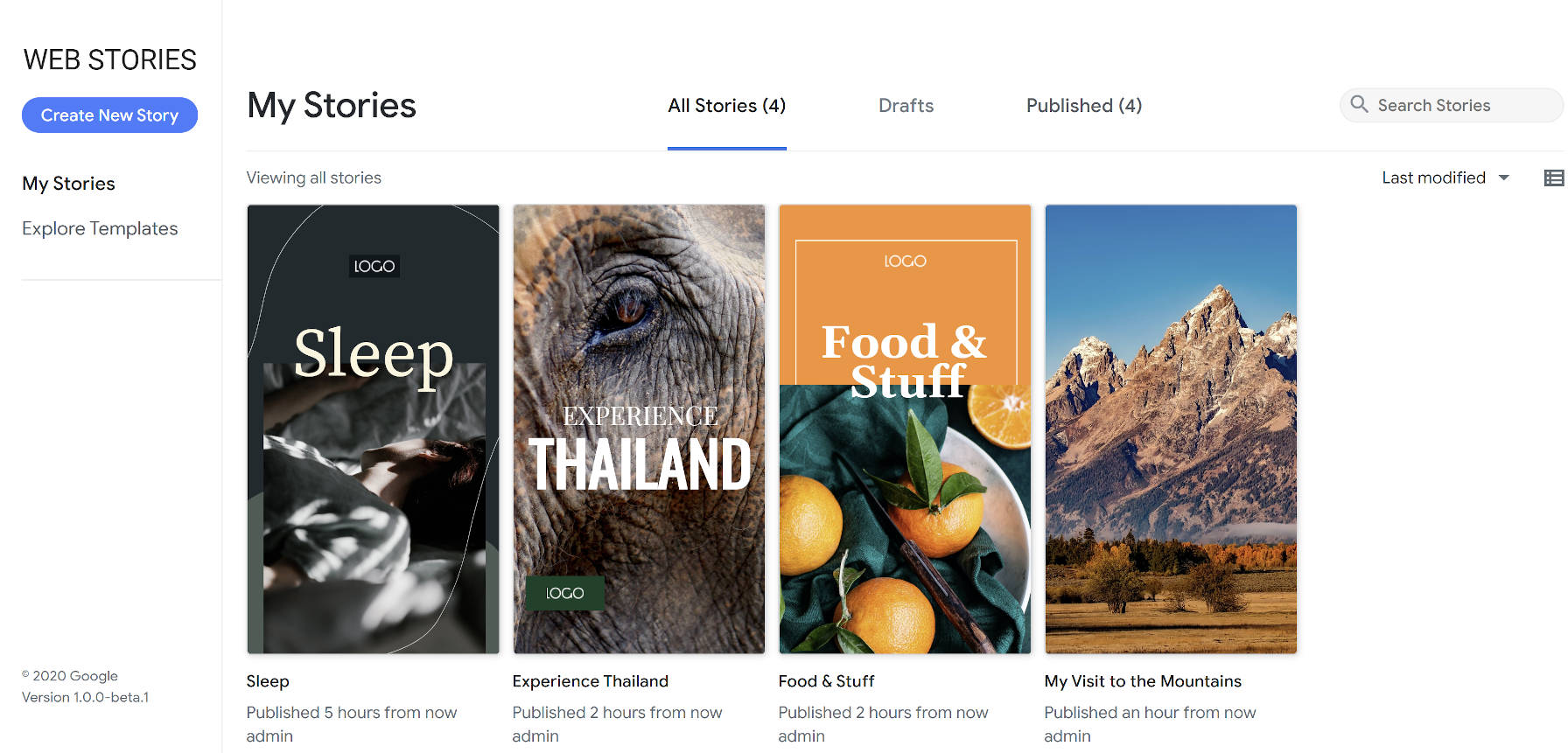
Task: Switch to the Drafts tab
Action: tap(906, 106)
